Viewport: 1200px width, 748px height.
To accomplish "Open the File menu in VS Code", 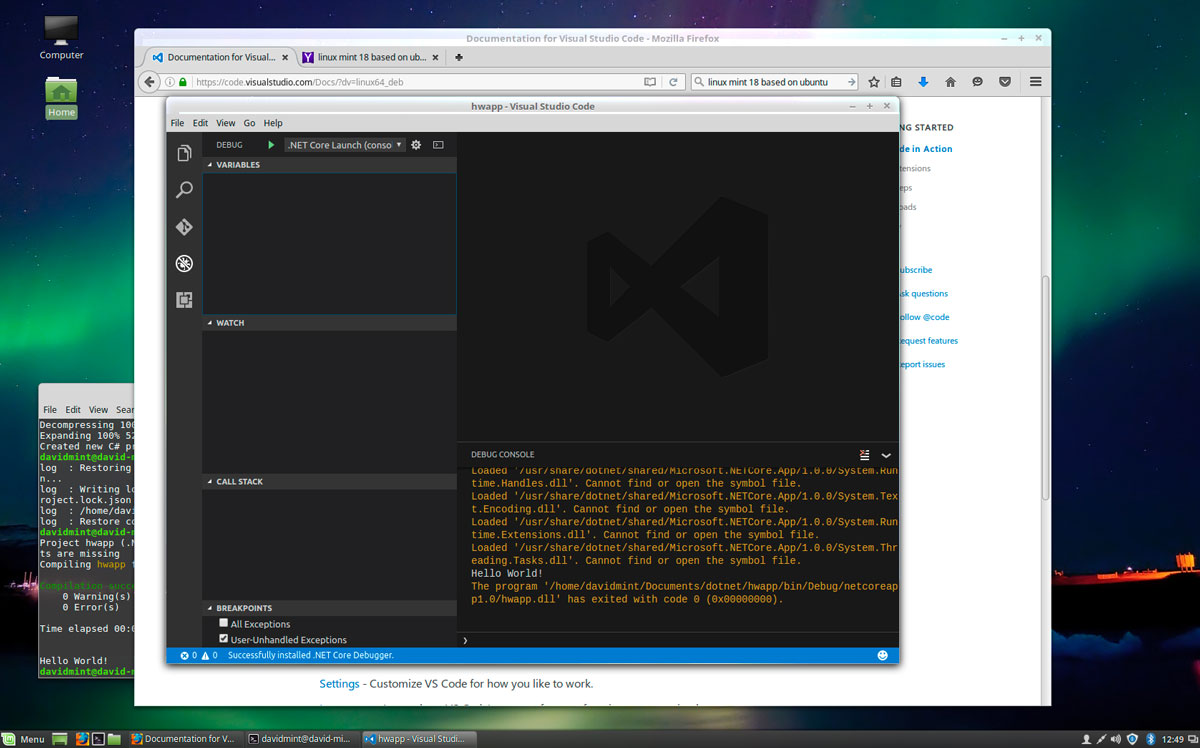I will pyautogui.click(x=177, y=123).
